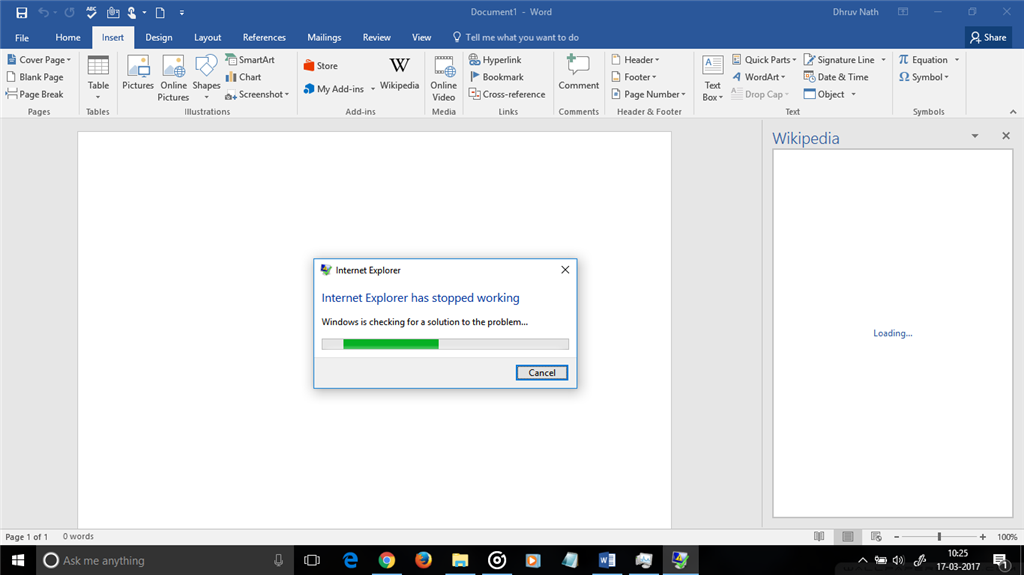The height and width of the screenshot is (575, 1024).
Task: Insert a Chart
Action: 244,77
